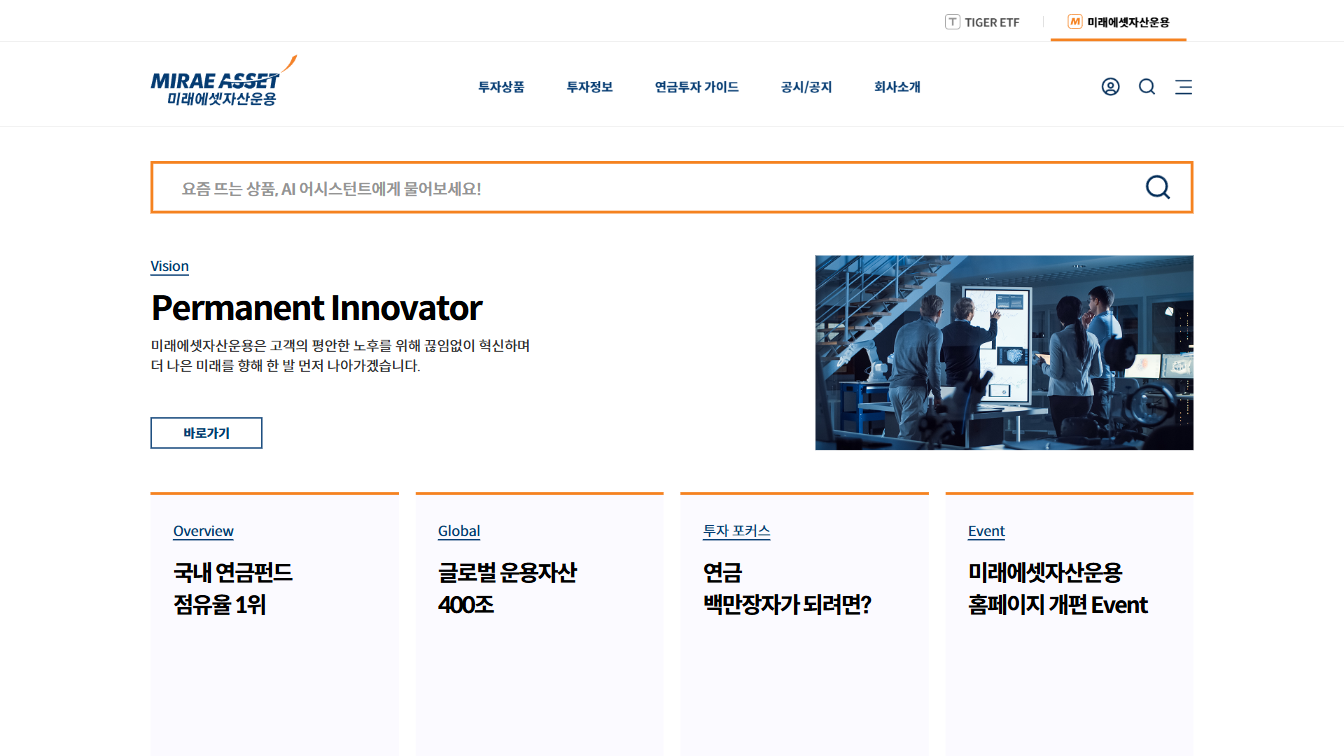The width and height of the screenshot is (1344, 756).
Task: Open the team meeting banner image
Action: pyautogui.click(x=1004, y=352)
